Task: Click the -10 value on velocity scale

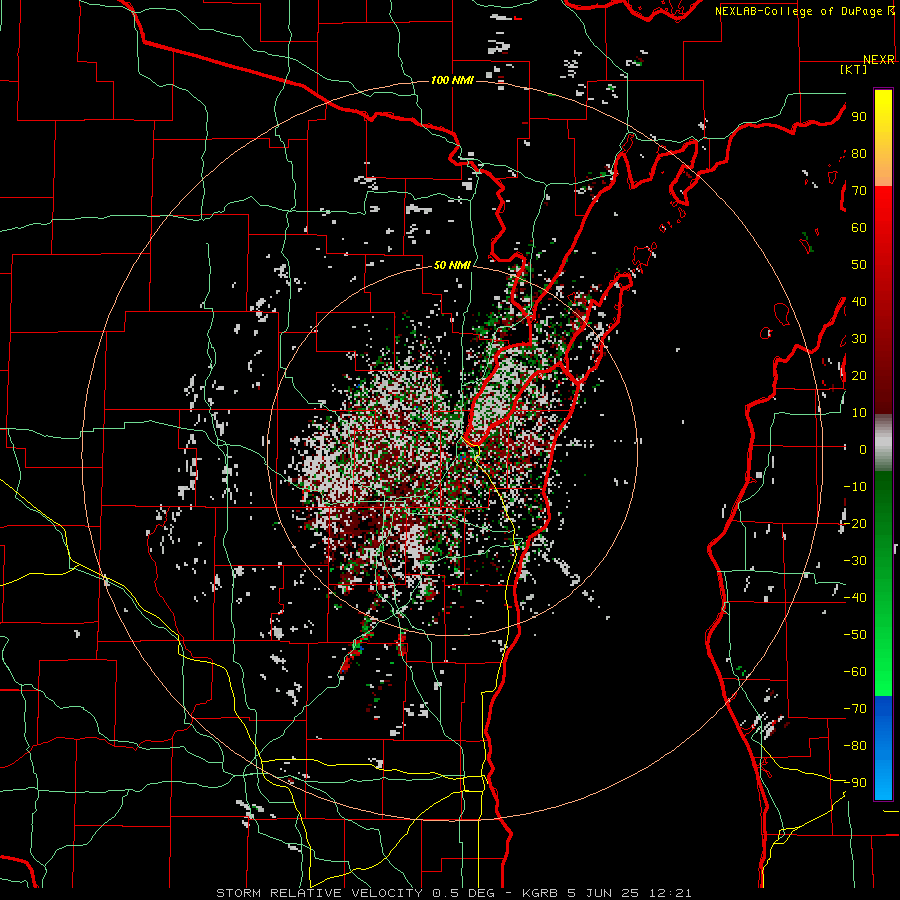Action: (855, 487)
